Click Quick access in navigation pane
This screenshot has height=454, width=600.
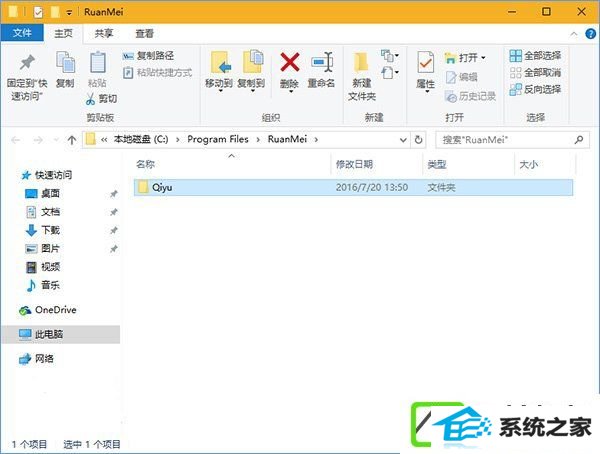[x=47, y=175]
